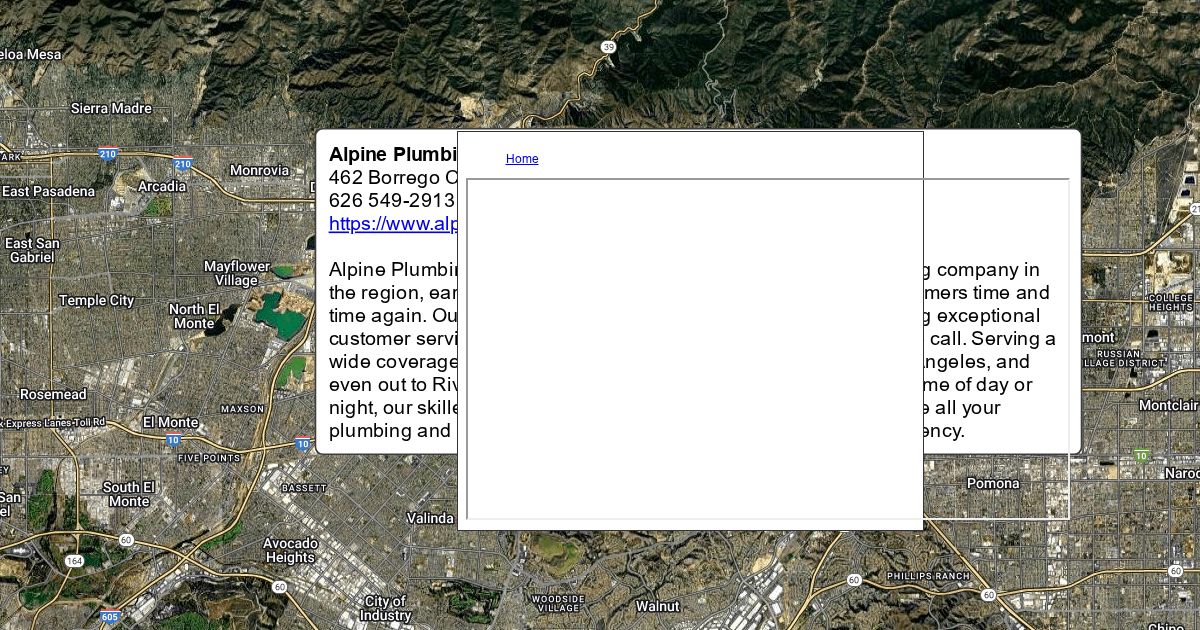This screenshot has width=1200, height=630.
Task: Click the Montclair map label
Action: pyautogui.click(x=1168, y=405)
